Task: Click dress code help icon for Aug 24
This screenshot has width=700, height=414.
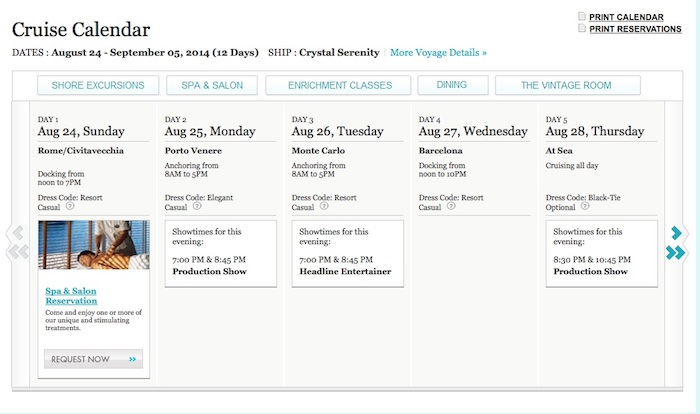Action: (x=70, y=206)
